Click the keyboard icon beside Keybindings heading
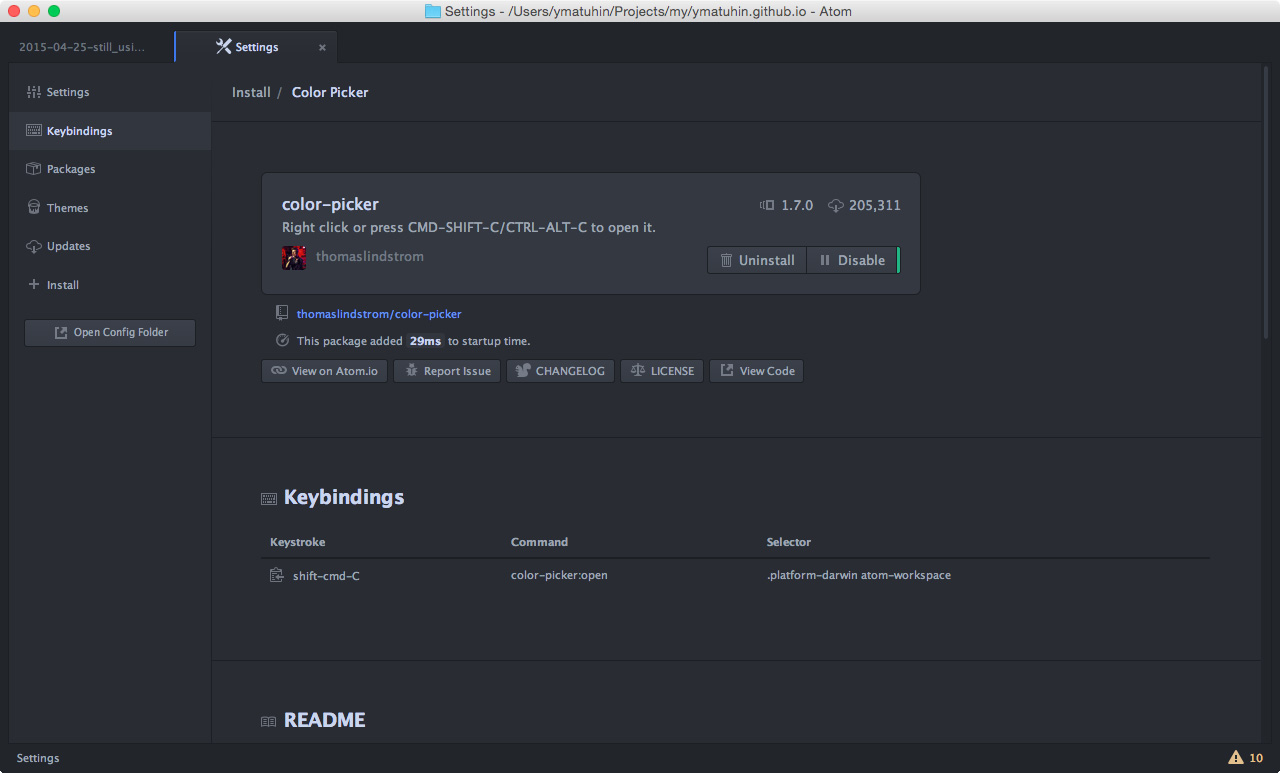1280x773 pixels. tap(268, 499)
